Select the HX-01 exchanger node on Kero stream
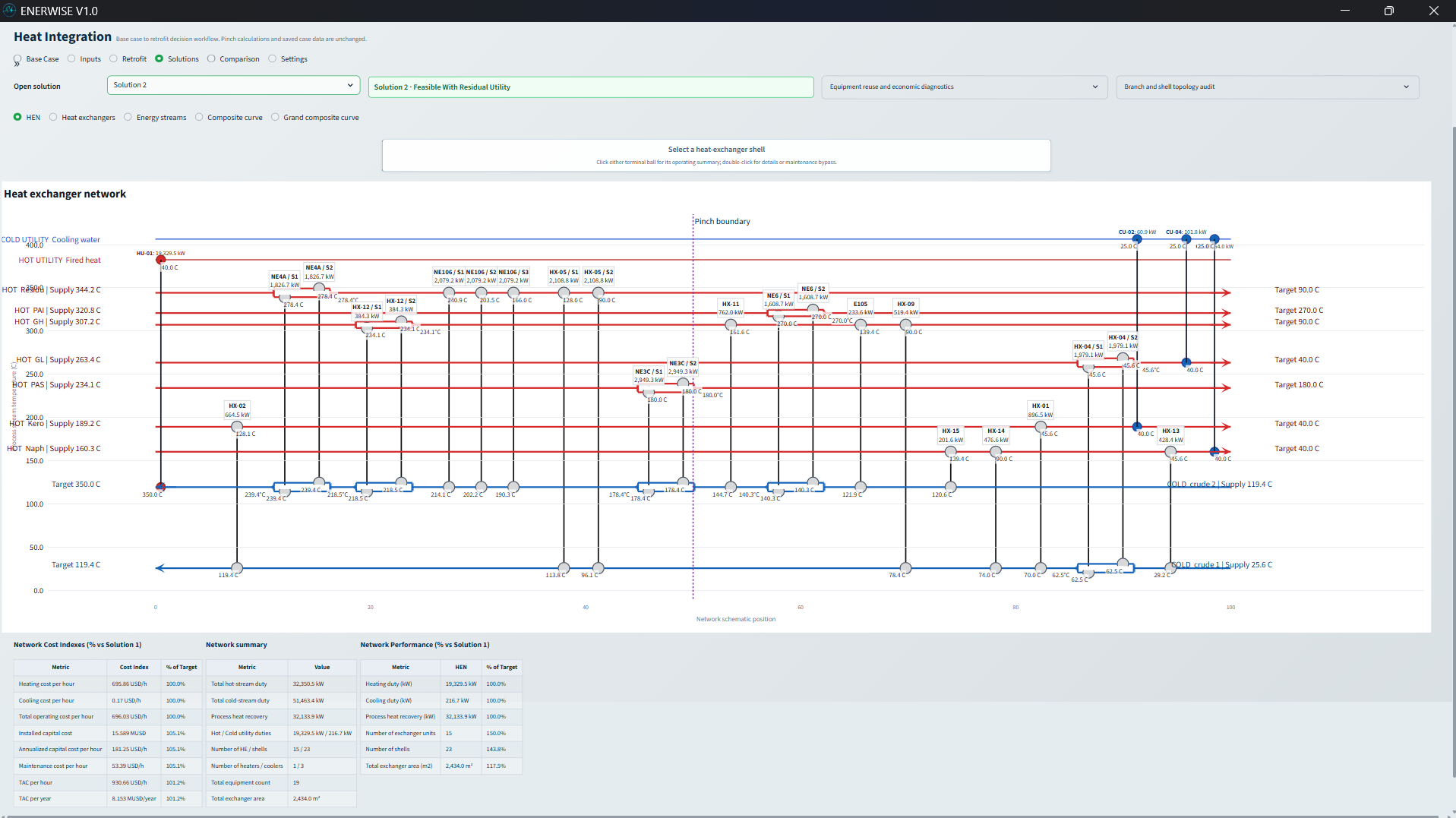Image resolution: width=1456 pixels, height=818 pixels. point(1041,427)
